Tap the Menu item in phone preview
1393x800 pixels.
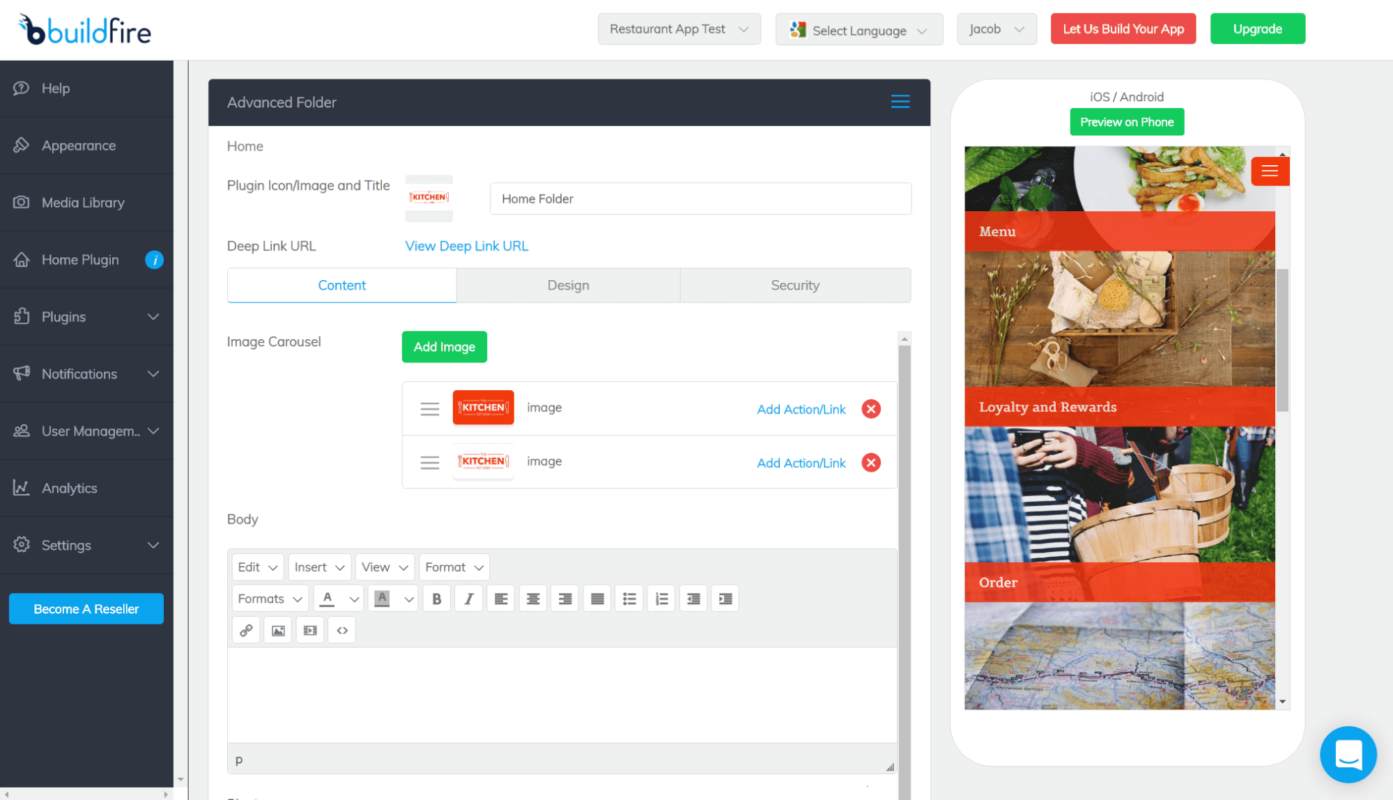click(x=1120, y=231)
